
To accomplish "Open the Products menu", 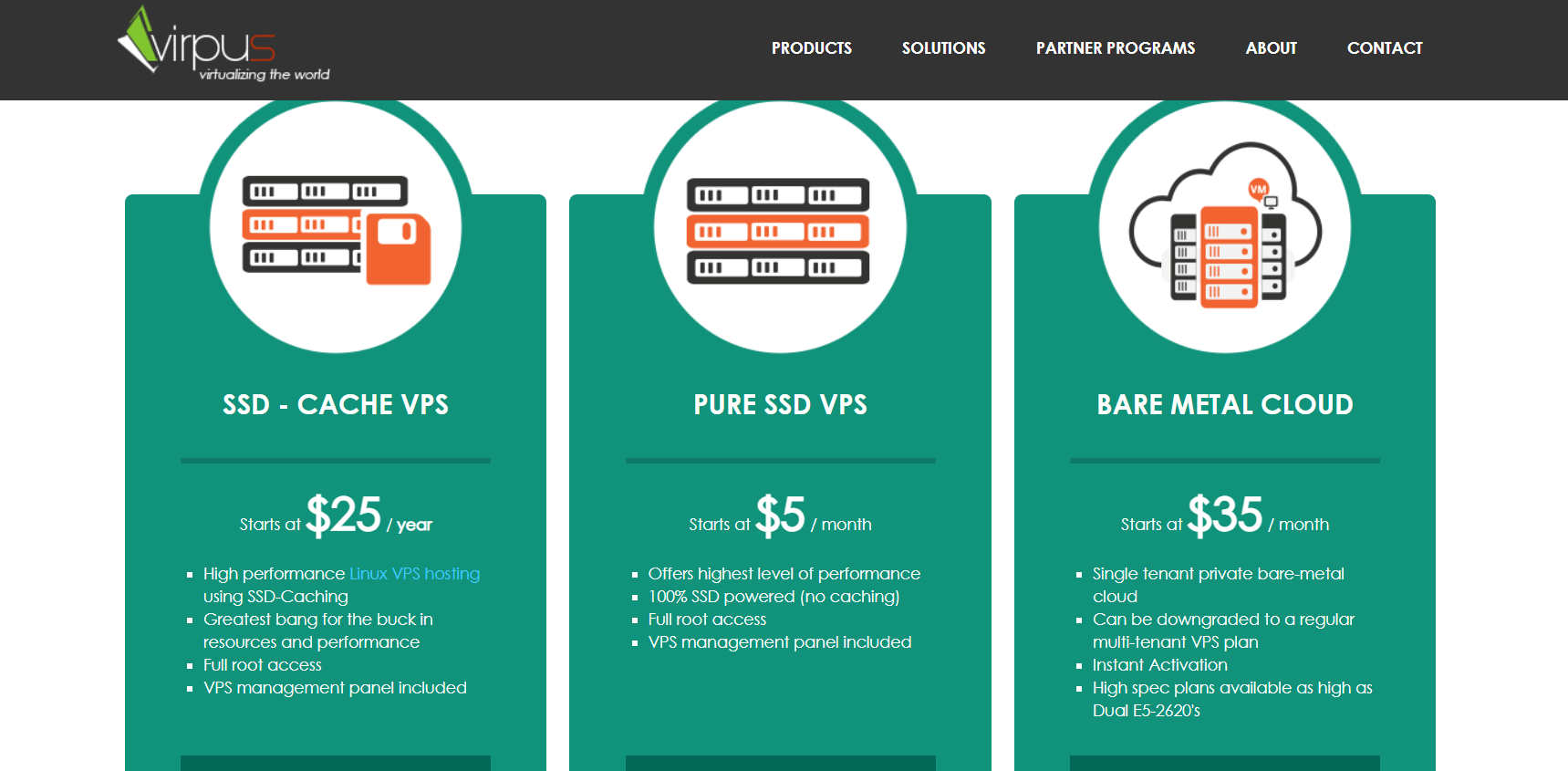I will tap(811, 48).
